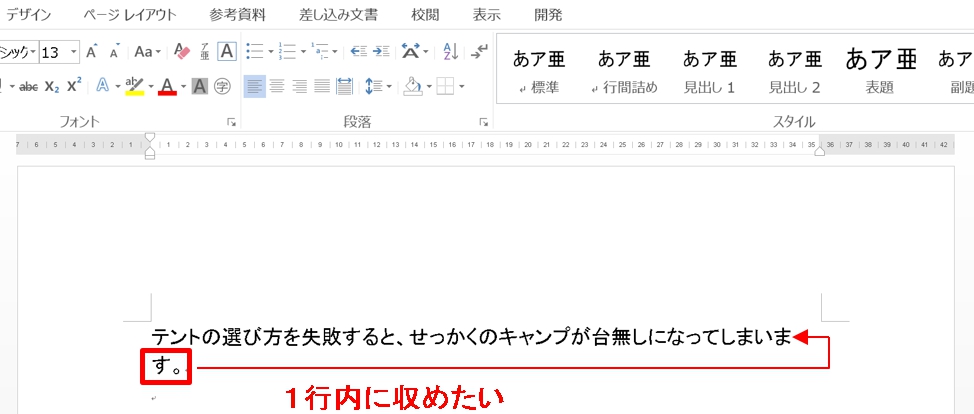974x414 pixels.
Task: Click the left indent box on ruler
Action: click(150, 157)
